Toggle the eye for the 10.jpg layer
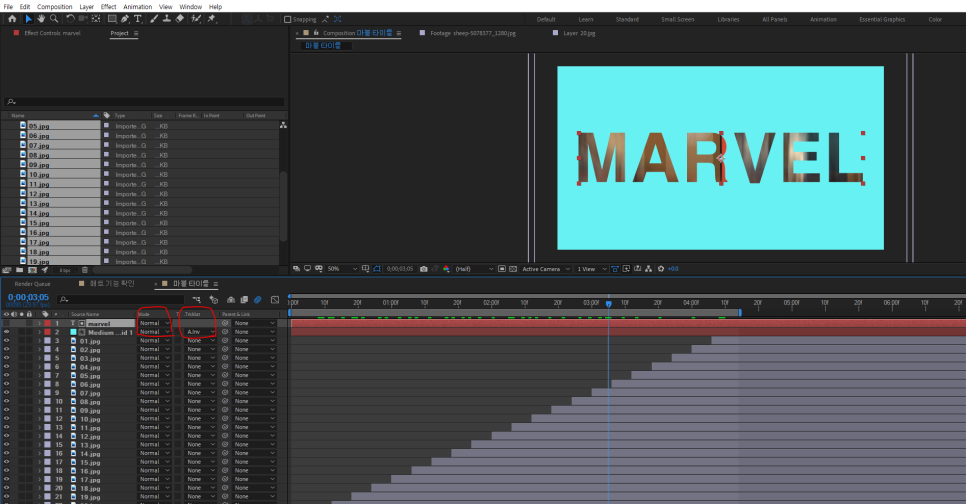 [7, 418]
